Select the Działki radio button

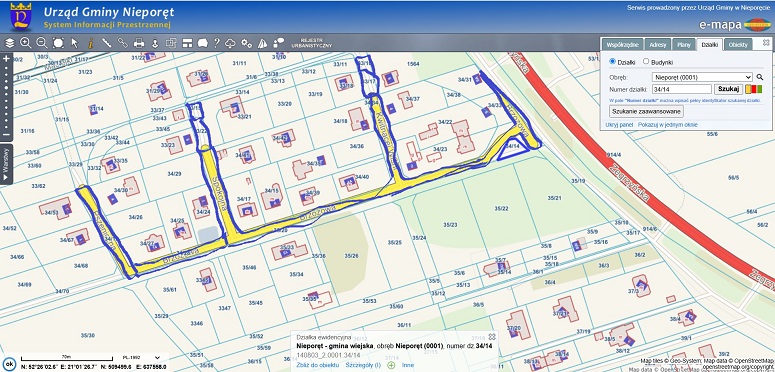613,62
